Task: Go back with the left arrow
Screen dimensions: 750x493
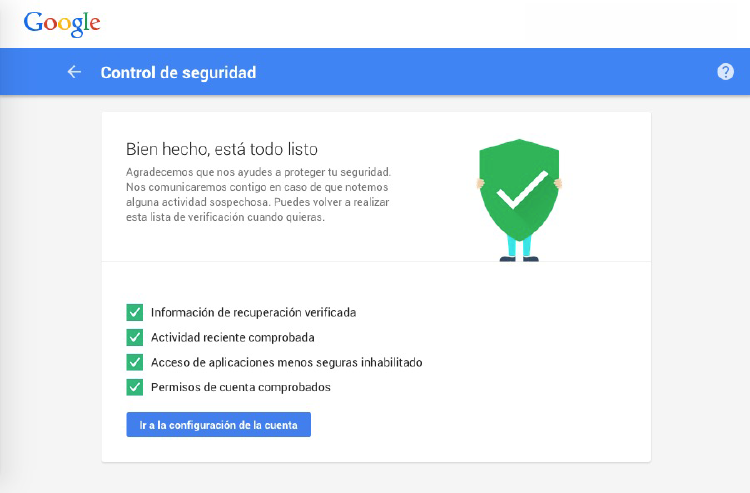Action: coord(74,72)
